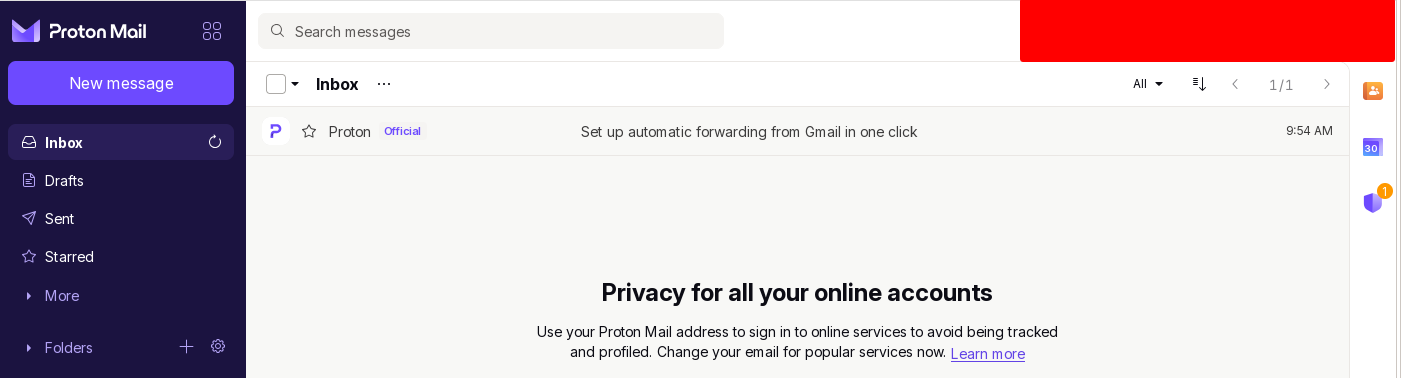
Task: Open the All filter dropdown
Action: tap(1148, 84)
